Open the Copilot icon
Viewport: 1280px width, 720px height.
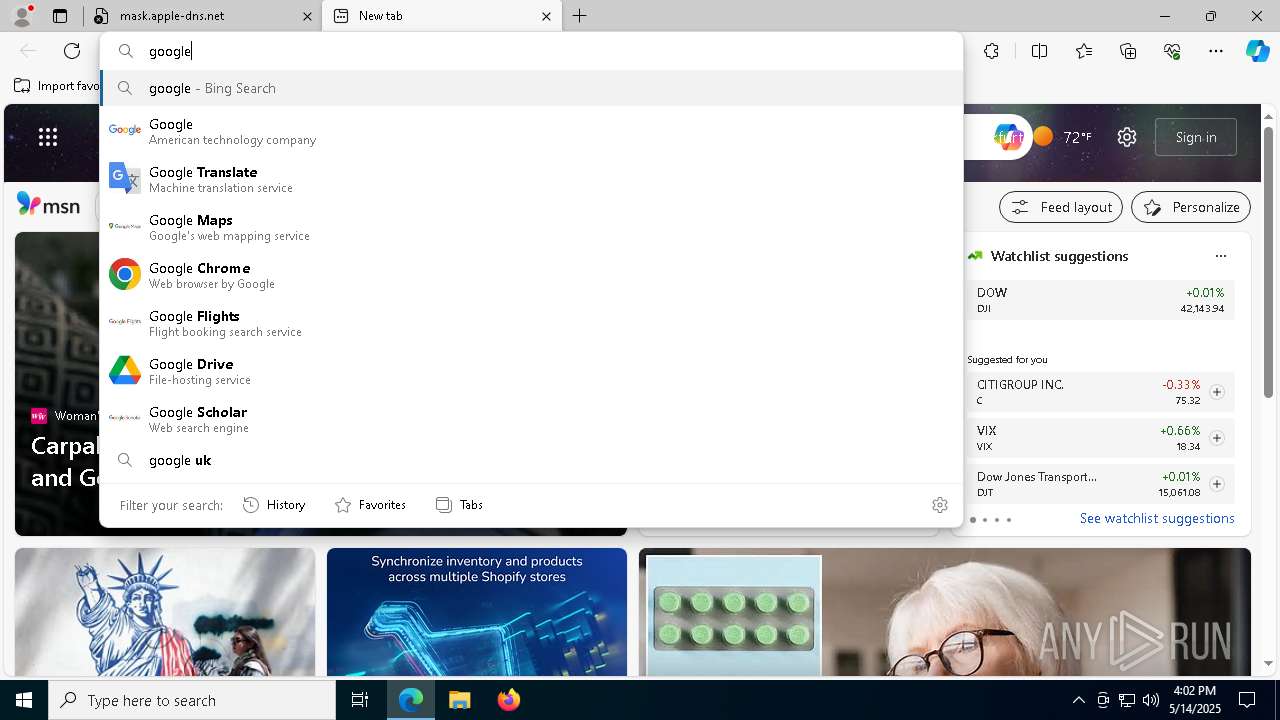(x=1257, y=51)
